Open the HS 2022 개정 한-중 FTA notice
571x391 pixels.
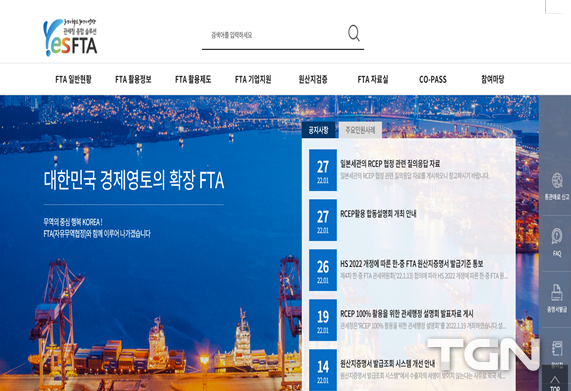coord(411,264)
